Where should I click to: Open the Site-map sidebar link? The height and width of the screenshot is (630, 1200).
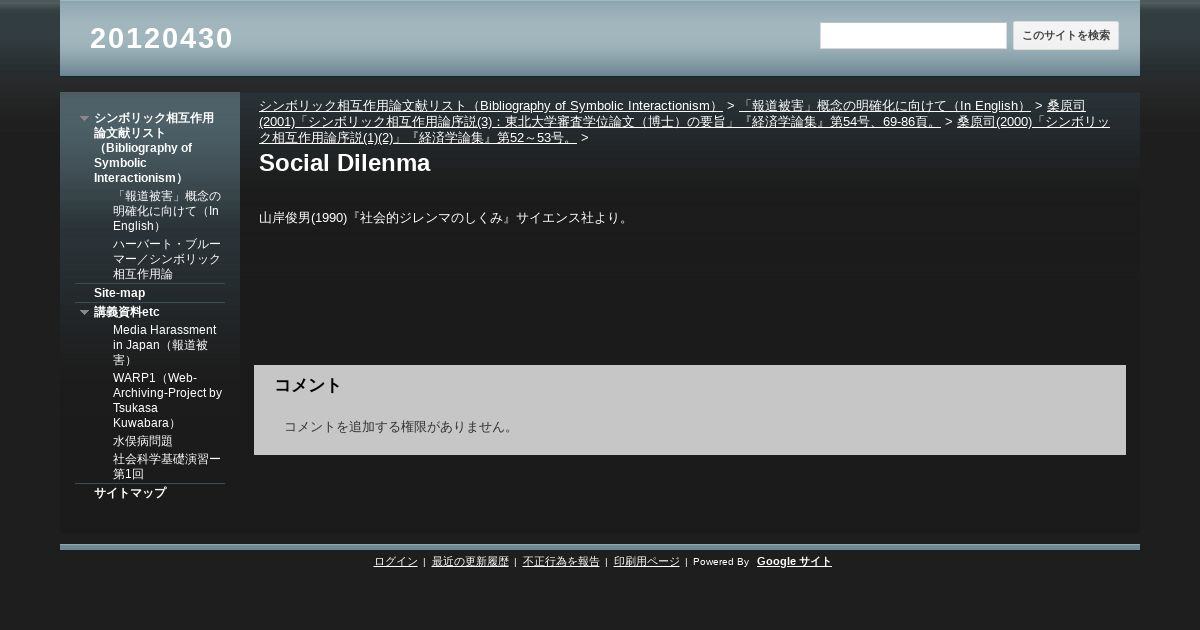(119, 293)
